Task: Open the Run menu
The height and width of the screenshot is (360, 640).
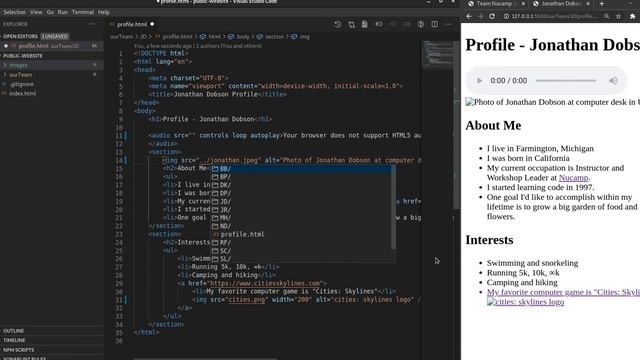Action: point(62,12)
